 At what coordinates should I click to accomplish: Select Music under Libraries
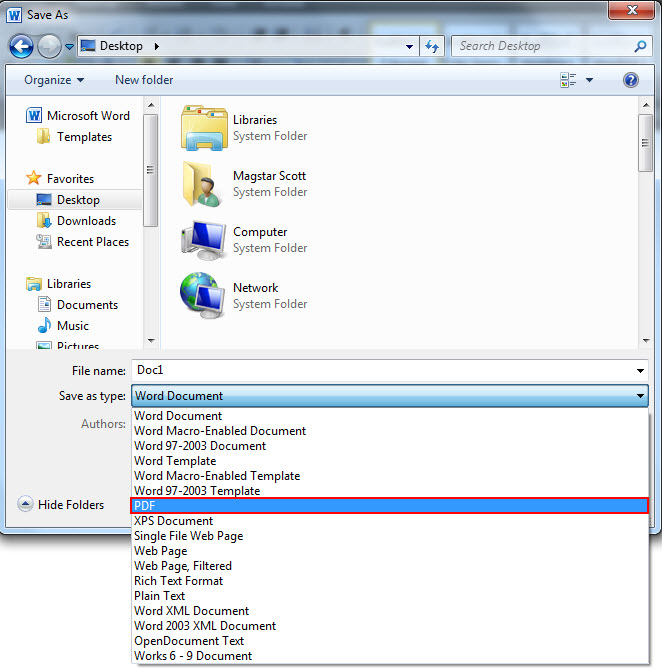coord(63,325)
